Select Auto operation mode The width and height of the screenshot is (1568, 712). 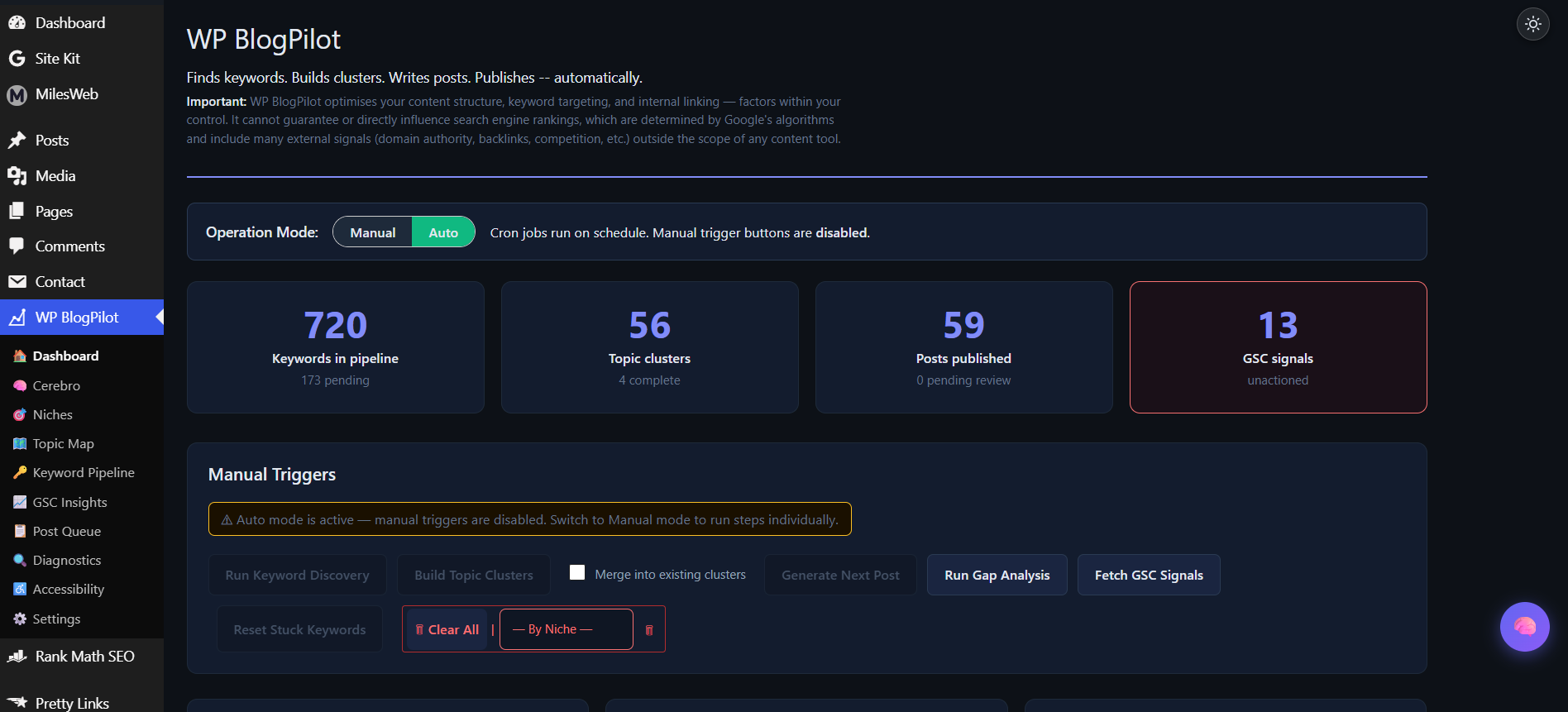coord(443,232)
